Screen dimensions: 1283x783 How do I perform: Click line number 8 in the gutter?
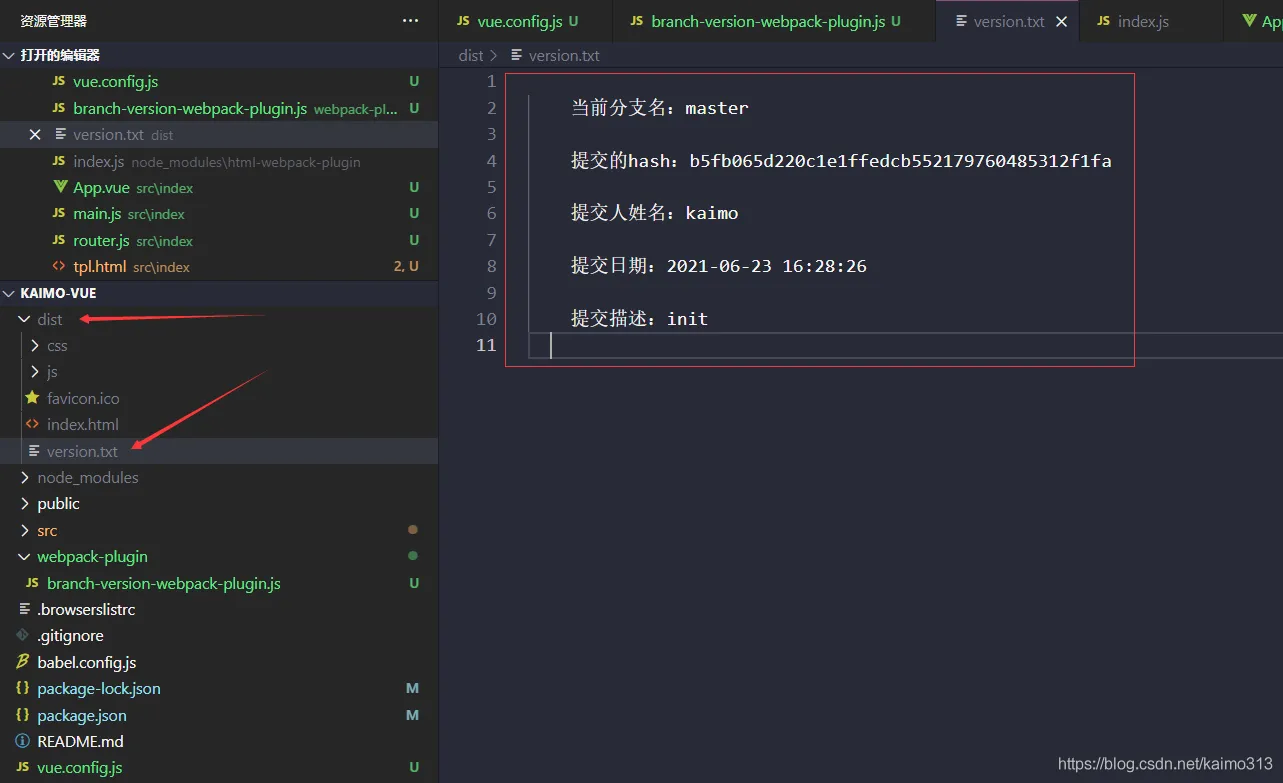tap(490, 266)
